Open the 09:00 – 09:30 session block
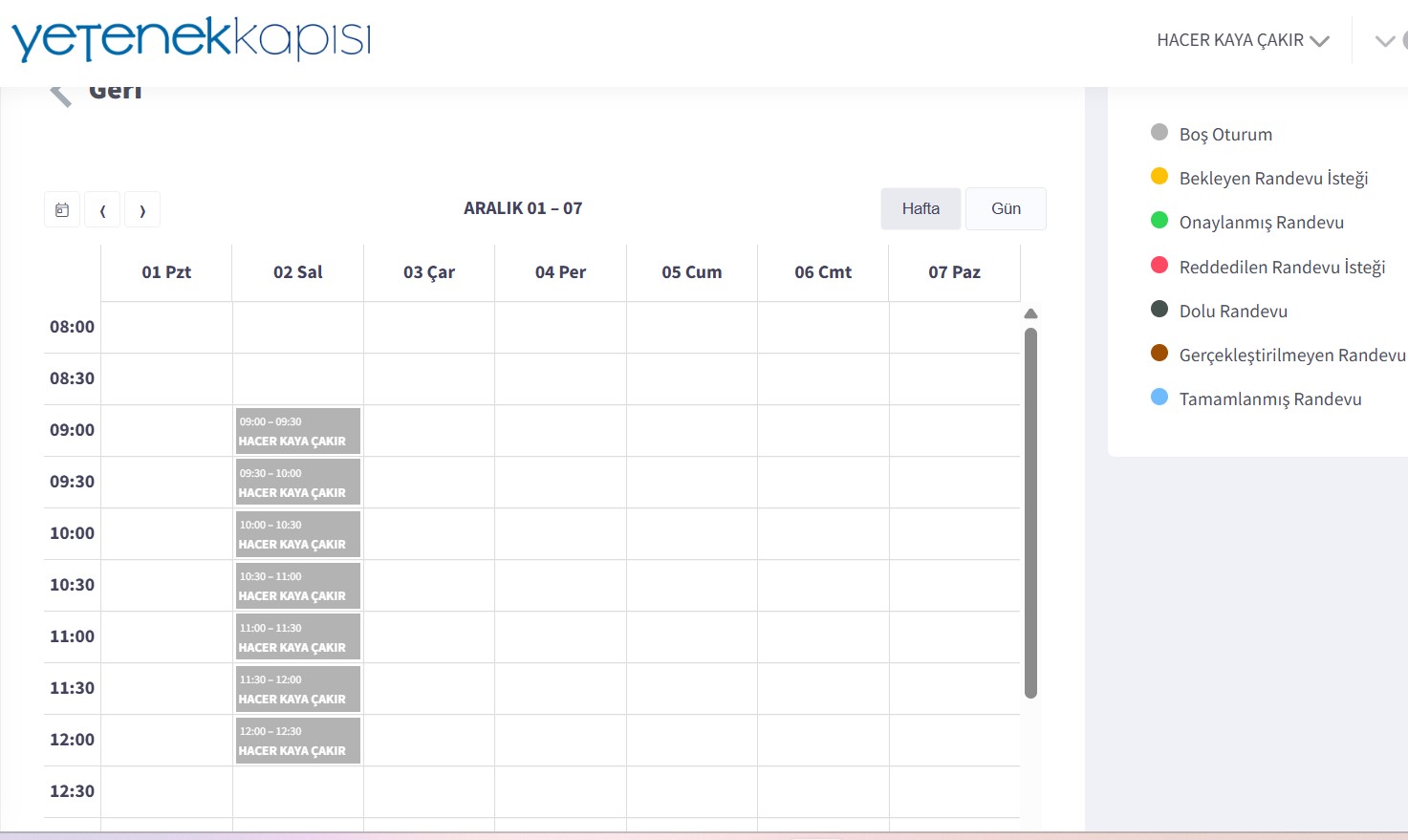 click(x=297, y=431)
